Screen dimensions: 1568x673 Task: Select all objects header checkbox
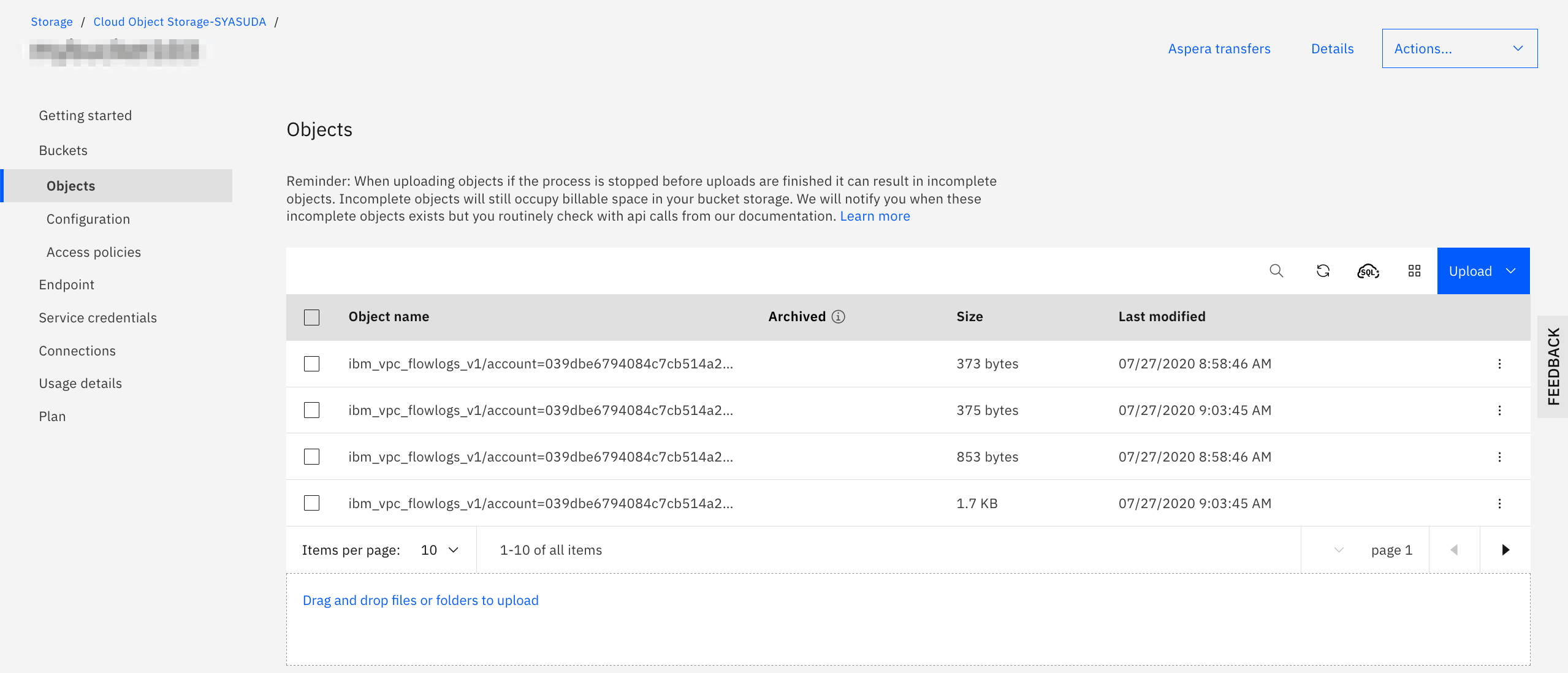(311, 317)
